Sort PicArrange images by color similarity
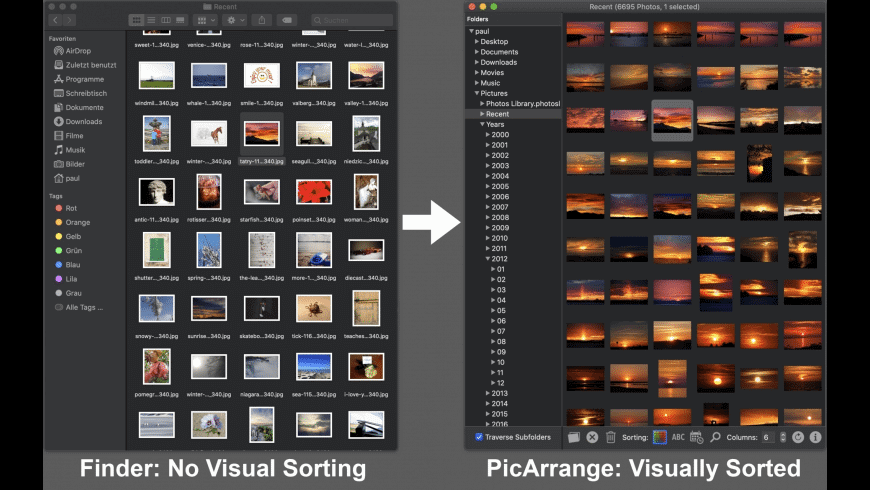This screenshot has width=870, height=490. [x=659, y=437]
